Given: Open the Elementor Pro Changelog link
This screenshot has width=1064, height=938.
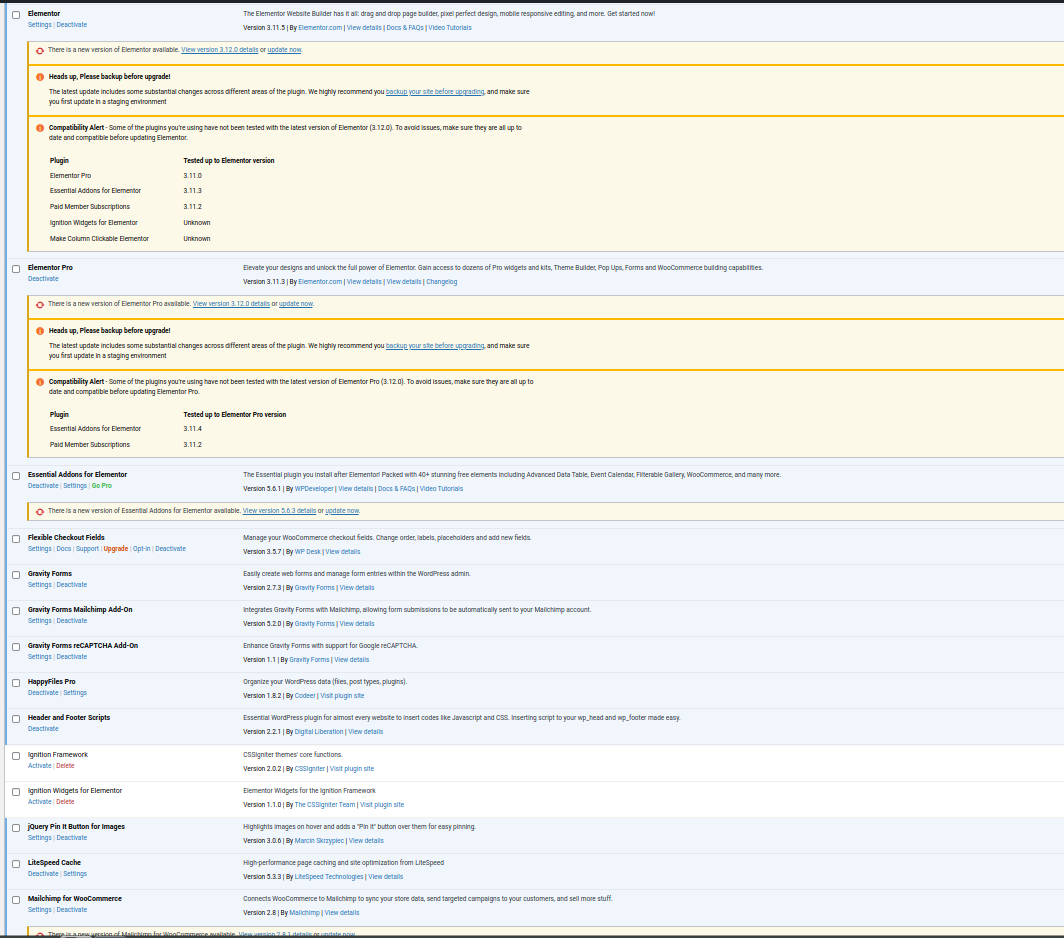Looking at the screenshot, I should (441, 282).
